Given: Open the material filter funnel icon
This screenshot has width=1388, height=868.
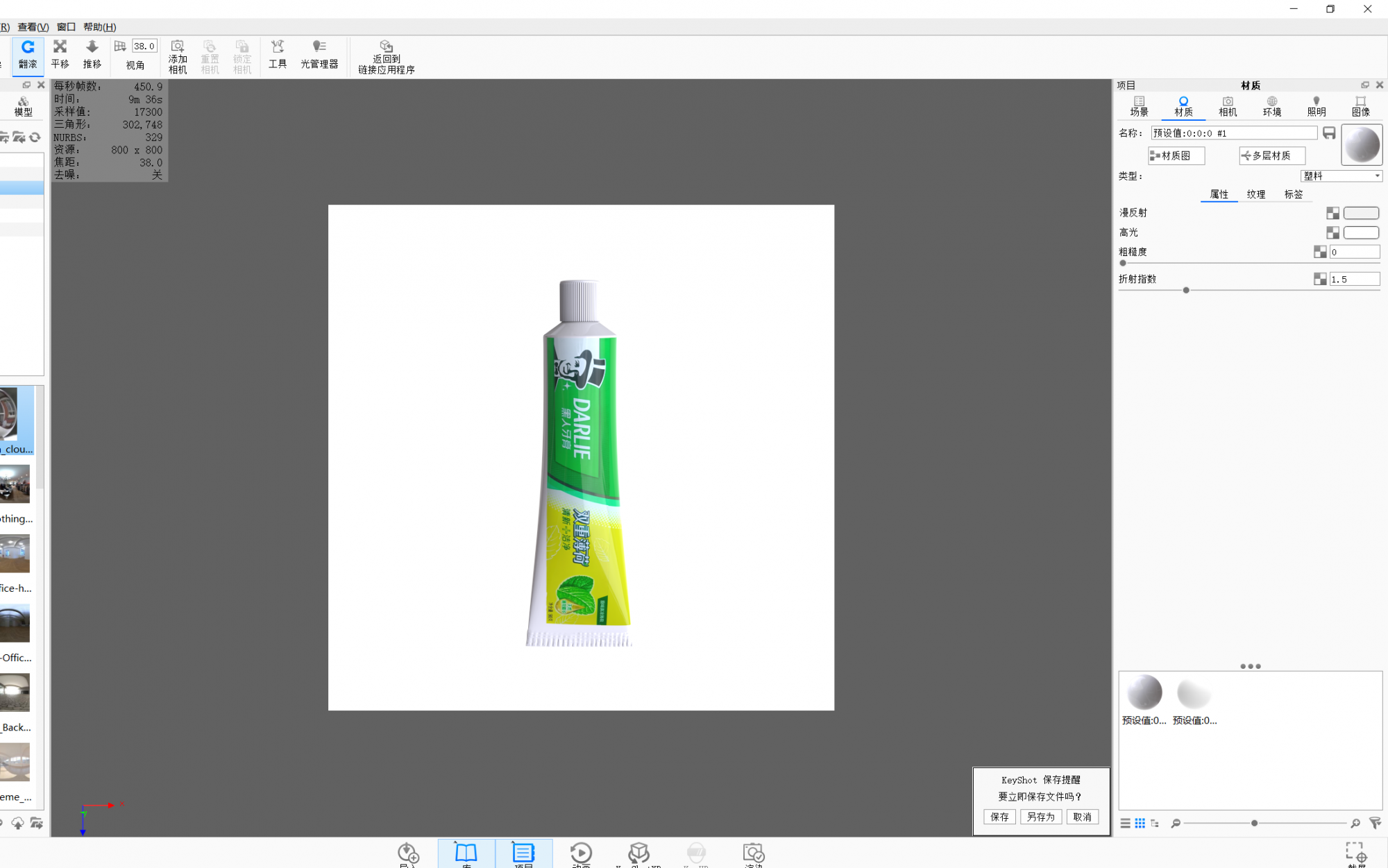Looking at the screenshot, I should [1375, 823].
